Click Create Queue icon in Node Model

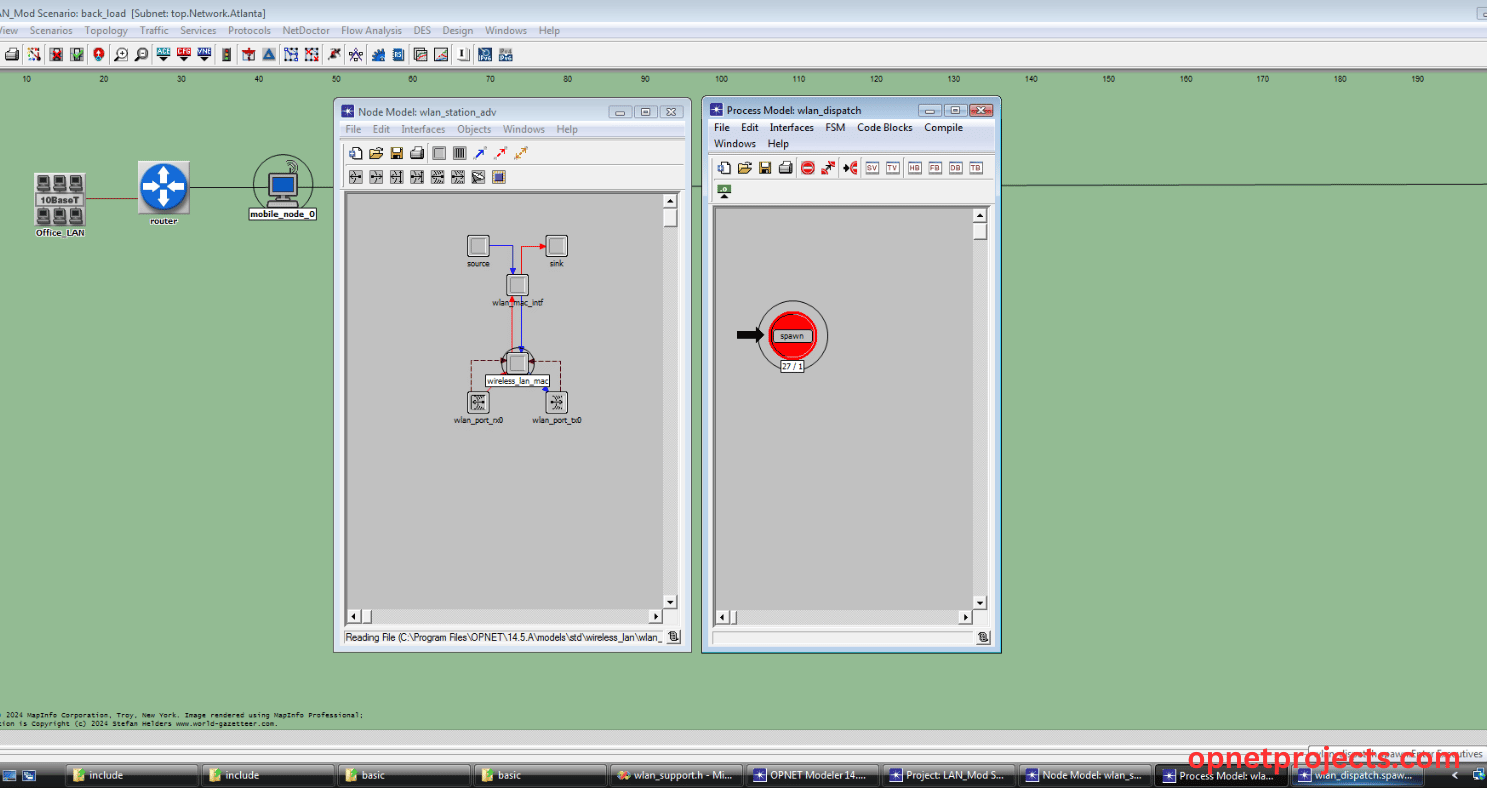[459, 153]
